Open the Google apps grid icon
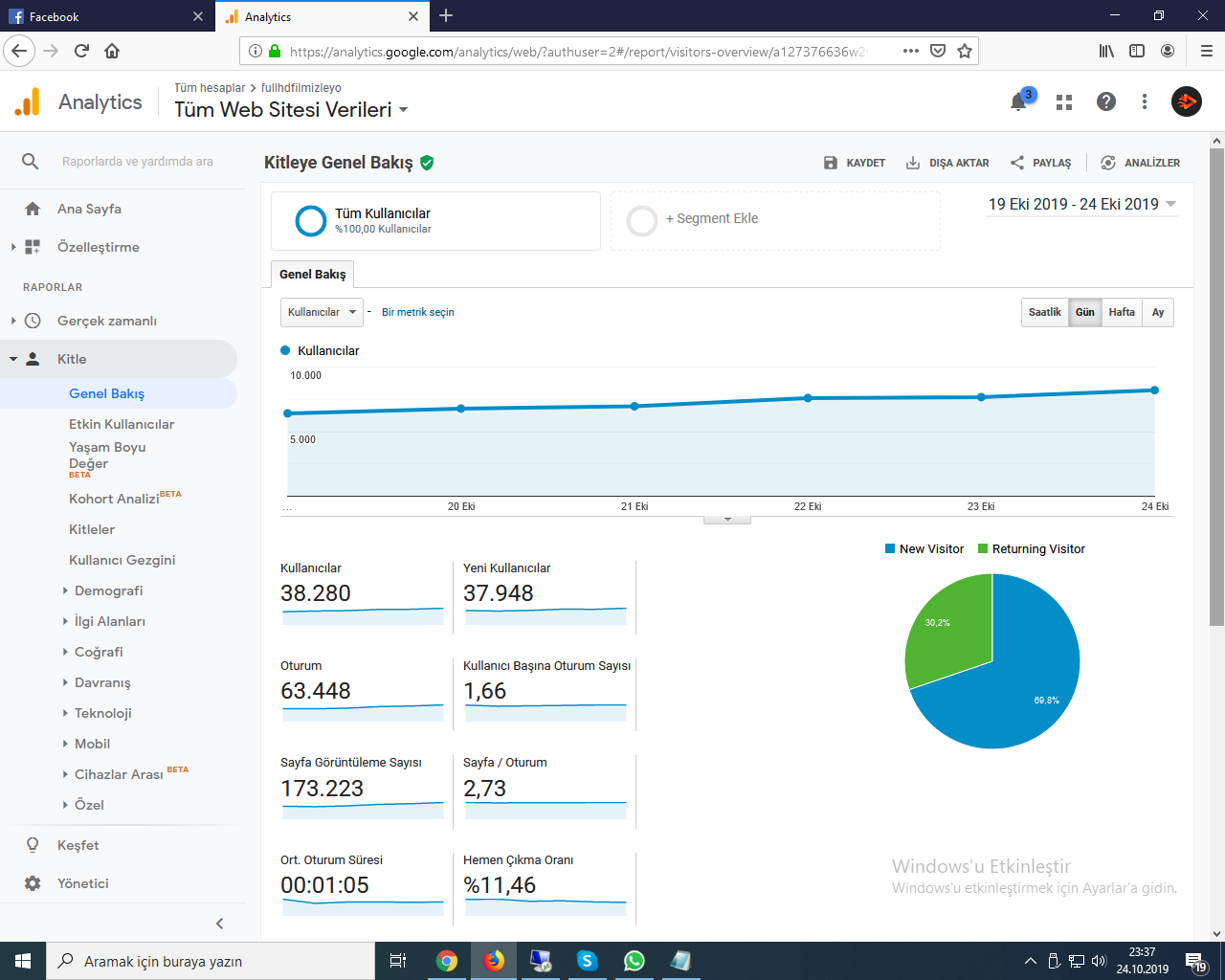 [x=1064, y=101]
